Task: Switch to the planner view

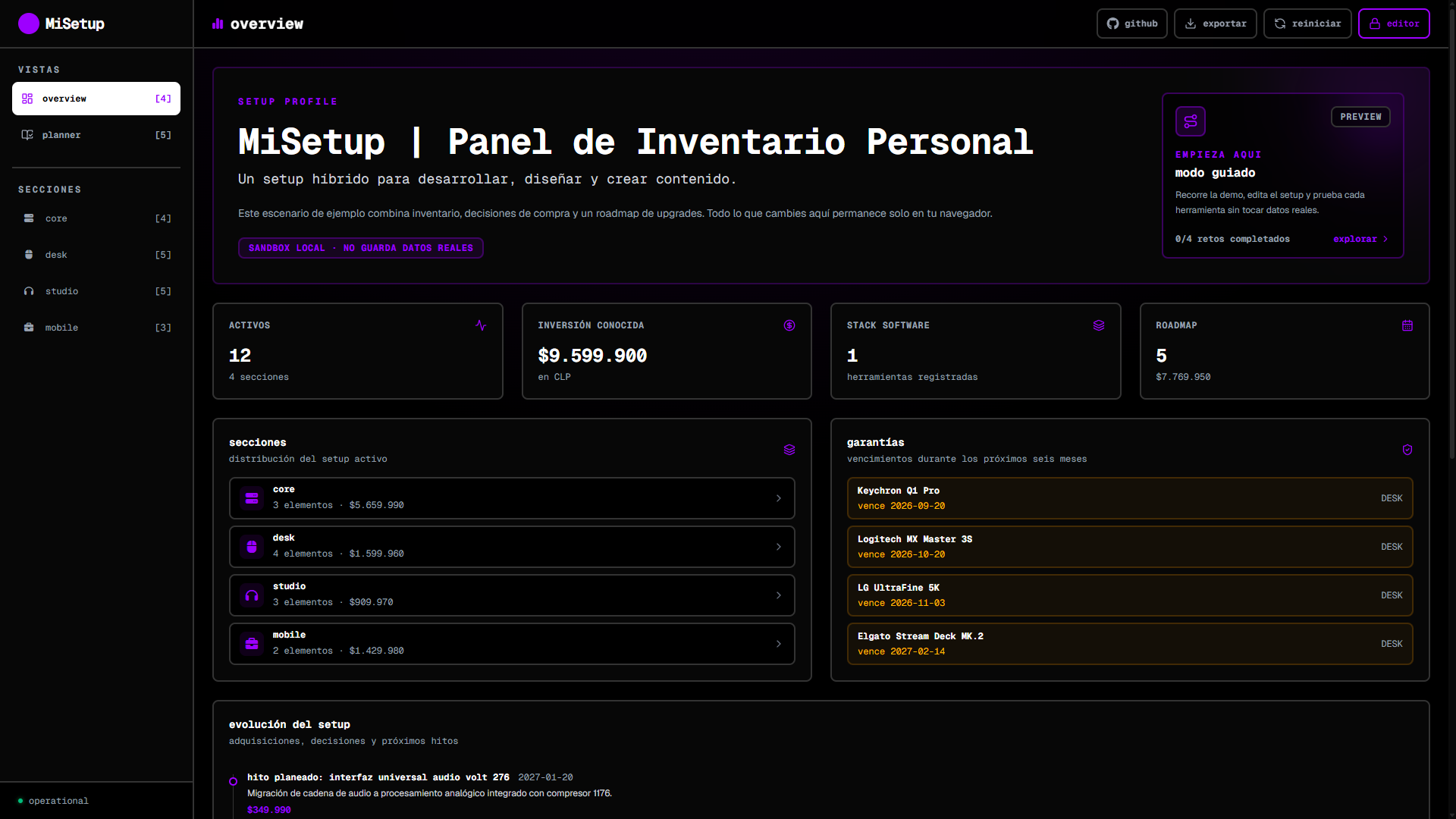Action: click(96, 135)
